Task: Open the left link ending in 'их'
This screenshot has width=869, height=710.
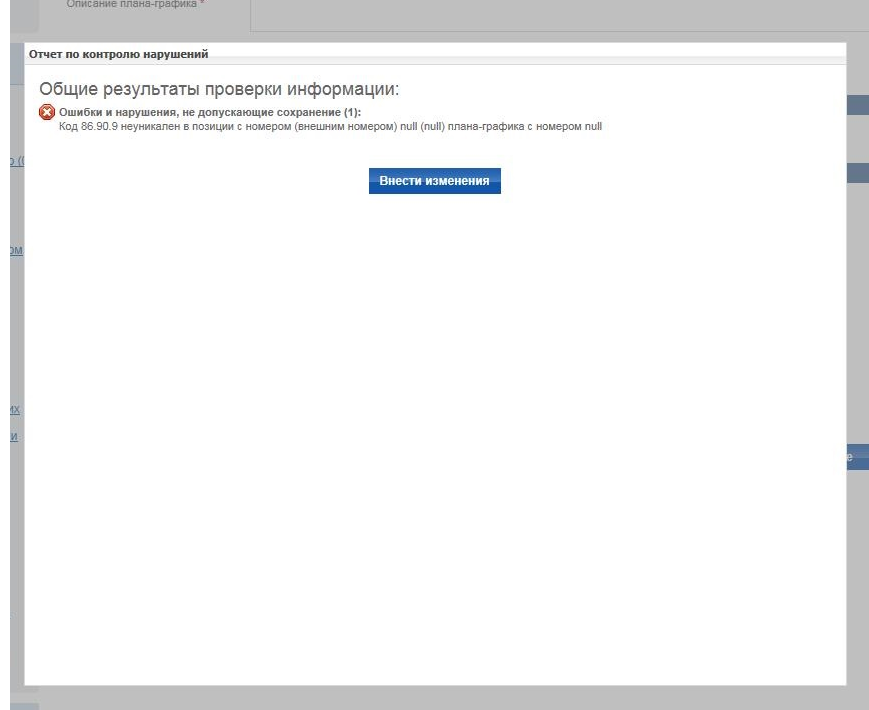Action: tap(16, 410)
